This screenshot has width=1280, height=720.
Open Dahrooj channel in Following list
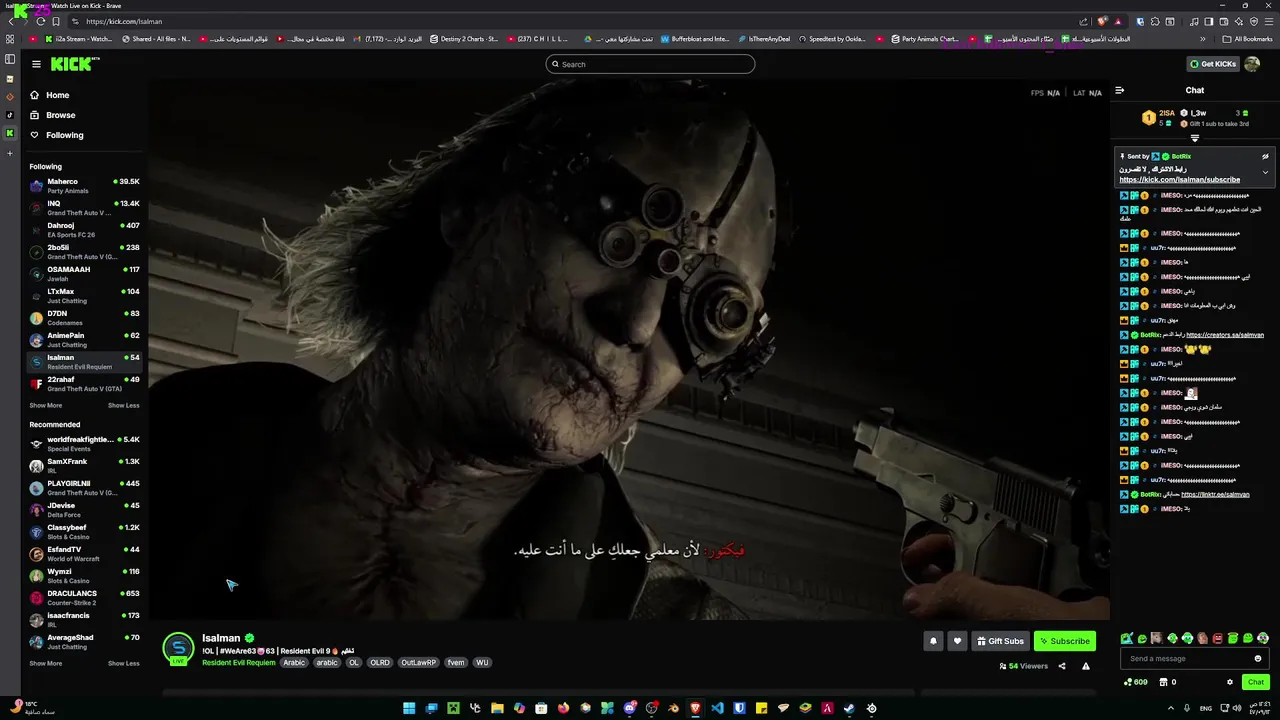(84, 230)
